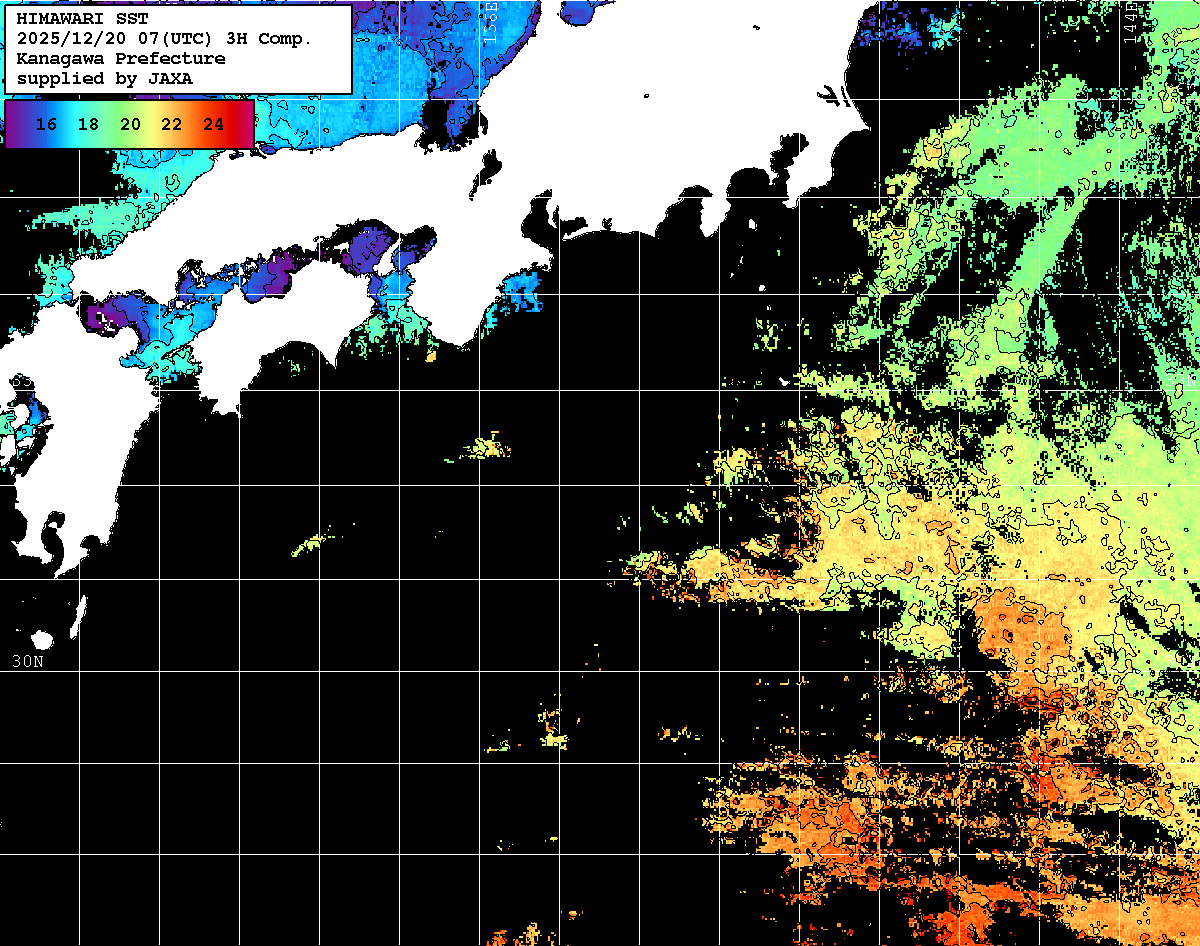Viewport: 1200px width, 946px height.
Task: Select the Kanagawa Prefecture label
Action: click(x=120, y=59)
